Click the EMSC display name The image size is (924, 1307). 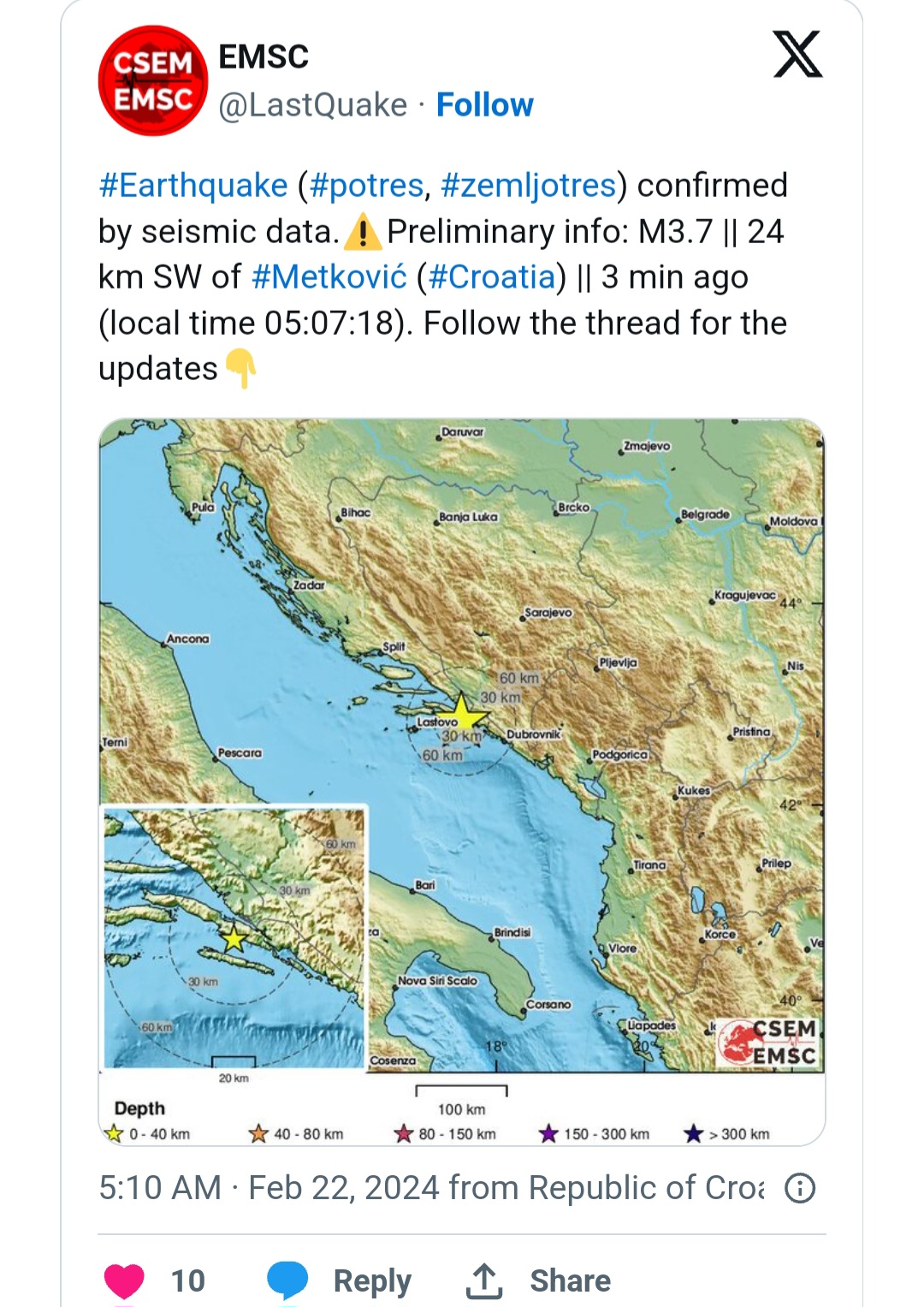[x=264, y=56]
